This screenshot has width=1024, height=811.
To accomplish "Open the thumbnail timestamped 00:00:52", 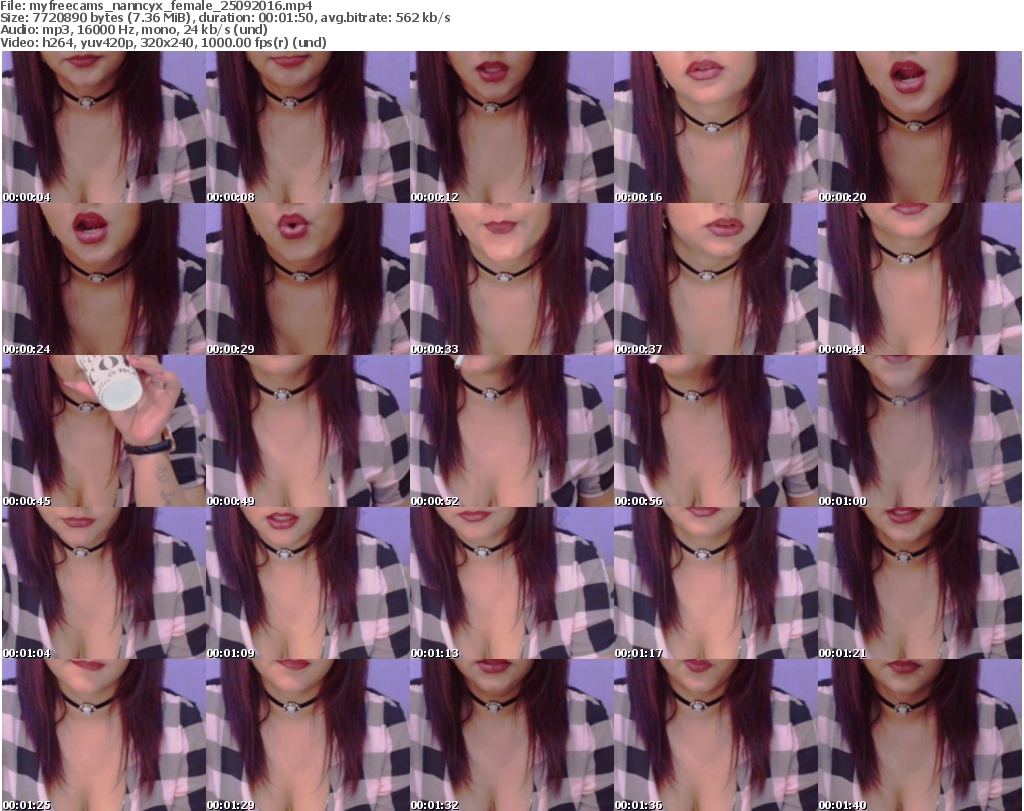I will tap(511, 431).
